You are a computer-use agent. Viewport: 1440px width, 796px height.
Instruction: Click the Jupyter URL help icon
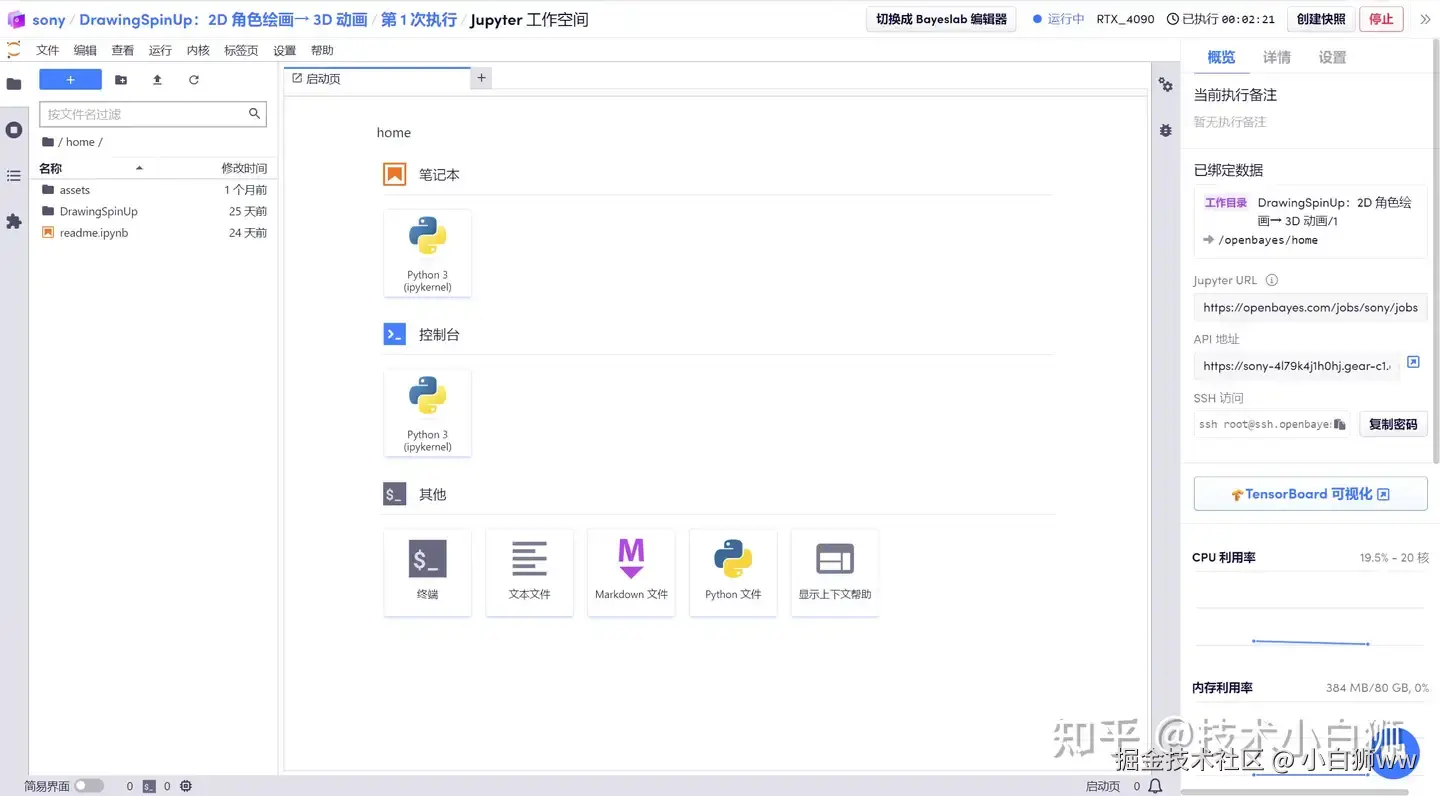pos(1272,280)
